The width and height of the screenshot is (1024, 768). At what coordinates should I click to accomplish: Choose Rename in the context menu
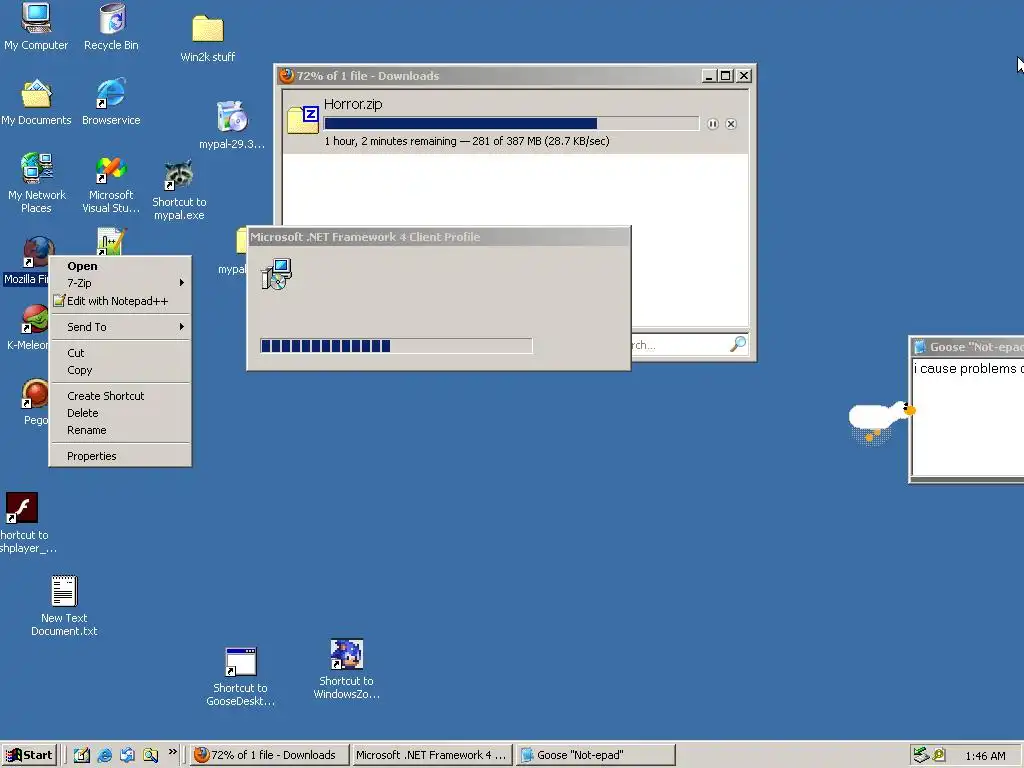(121, 430)
